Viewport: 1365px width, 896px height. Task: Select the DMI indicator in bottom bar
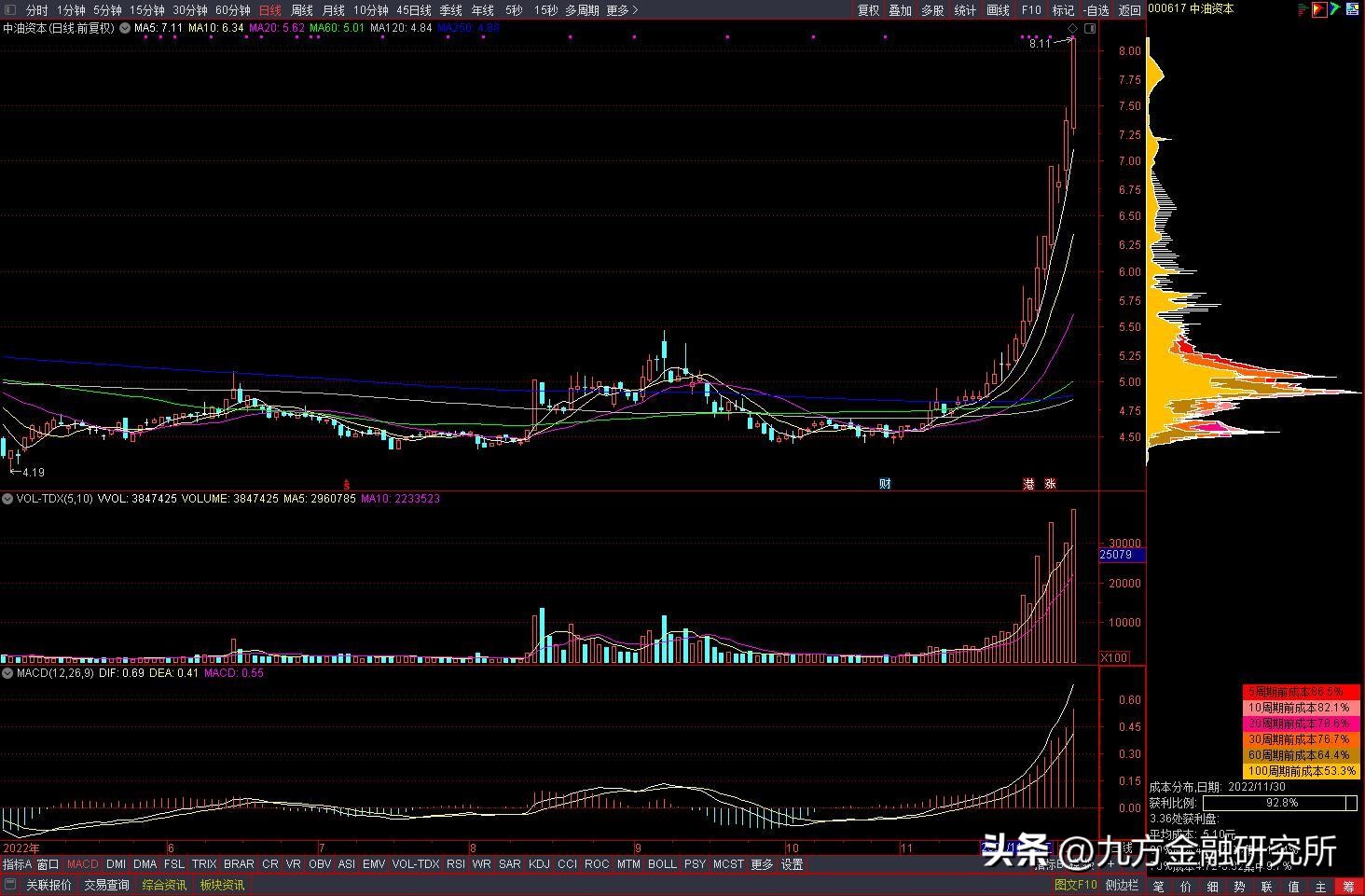coord(116,864)
